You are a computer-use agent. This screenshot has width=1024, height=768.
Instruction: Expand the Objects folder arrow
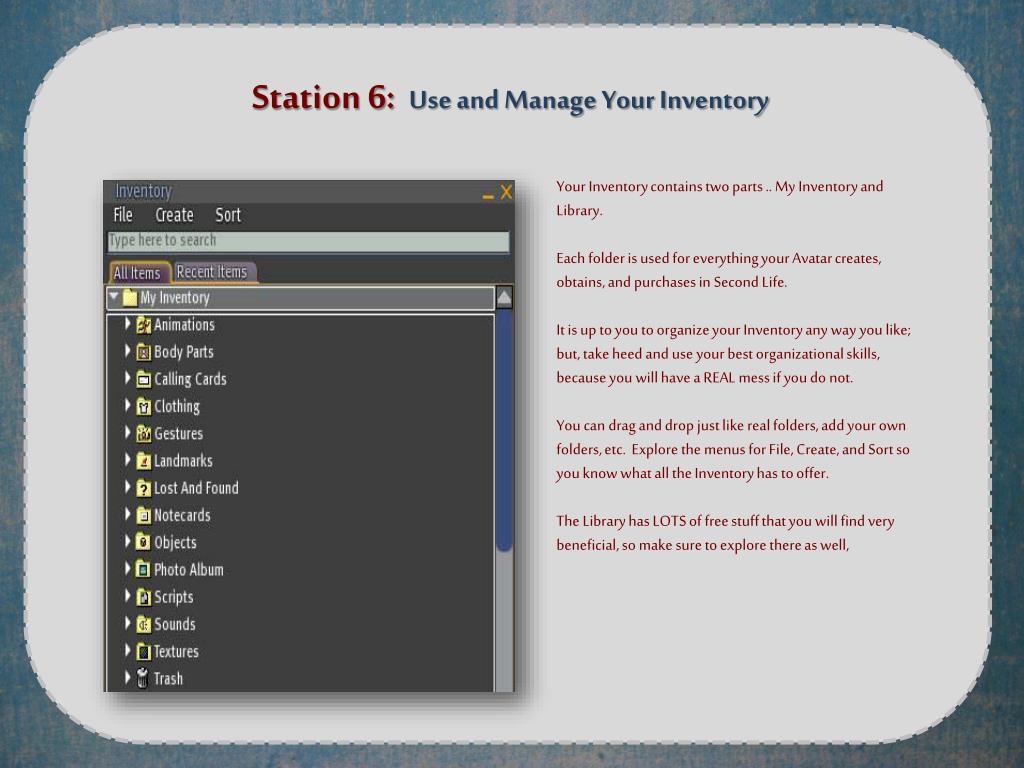click(128, 541)
